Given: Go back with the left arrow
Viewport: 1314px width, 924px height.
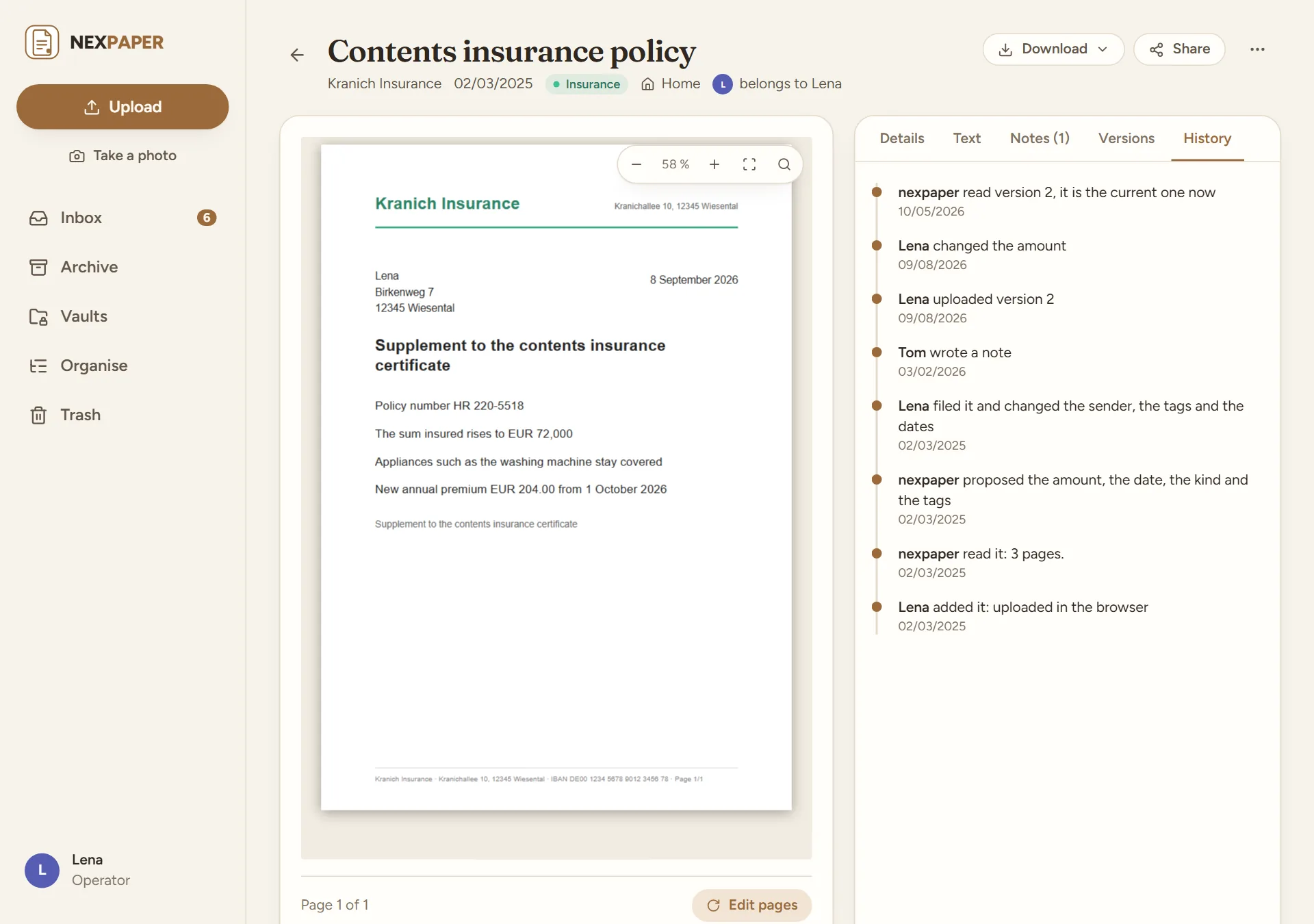Looking at the screenshot, I should 297,55.
